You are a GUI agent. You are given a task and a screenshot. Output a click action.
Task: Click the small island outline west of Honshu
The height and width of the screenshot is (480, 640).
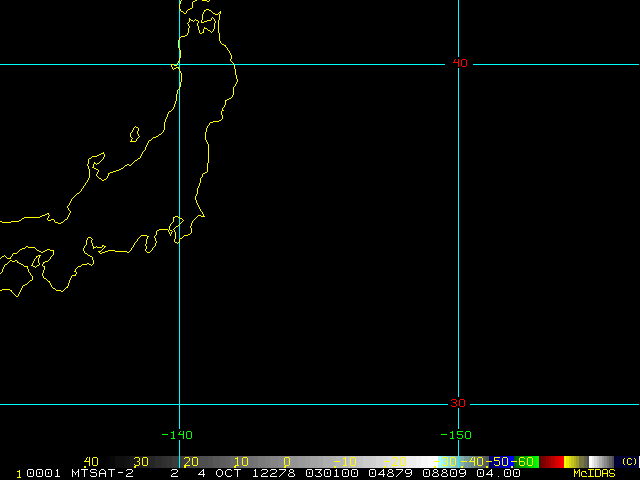[134, 133]
